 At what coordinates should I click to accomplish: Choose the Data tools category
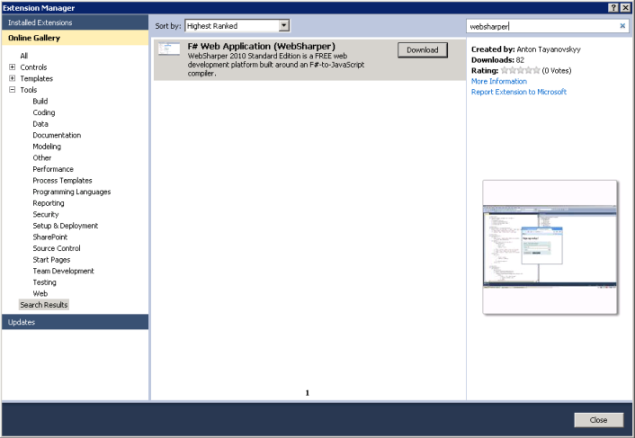click(40, 124)
